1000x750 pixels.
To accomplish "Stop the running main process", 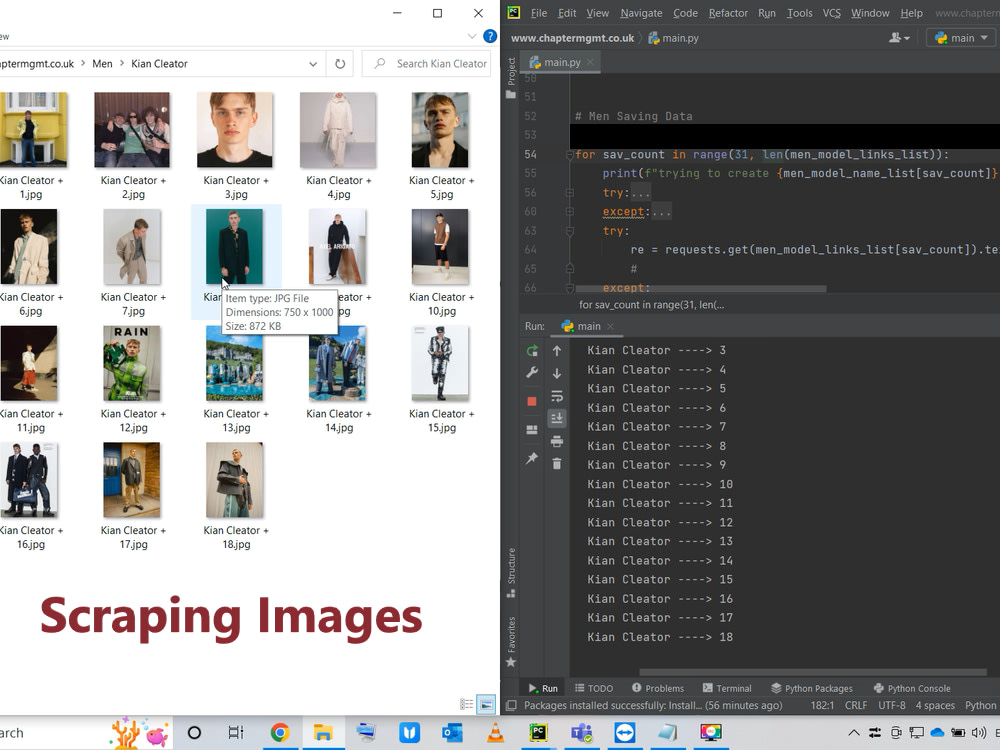I will tap(532, 401).
